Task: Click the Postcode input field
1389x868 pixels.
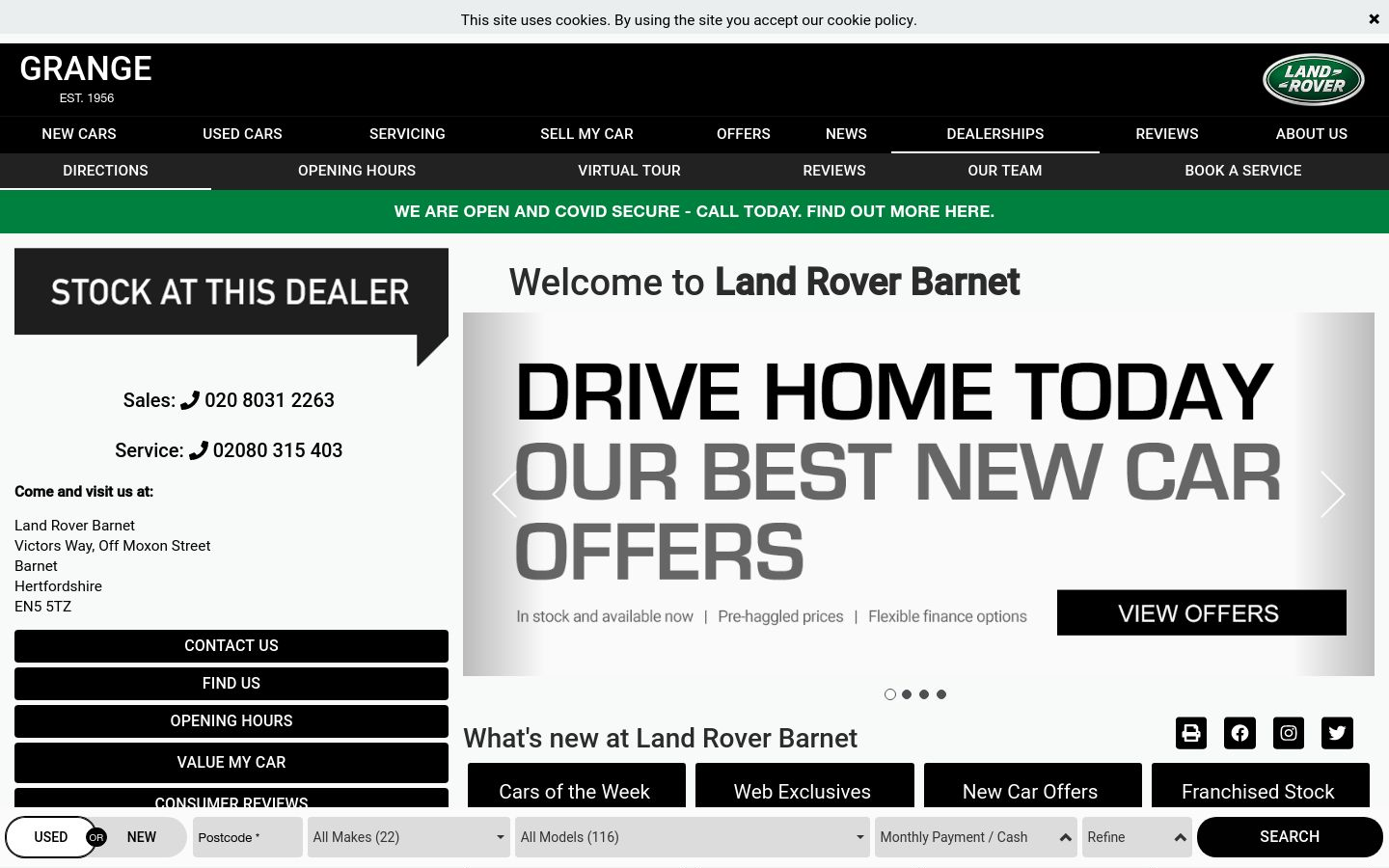Action: tap(248, 837)
